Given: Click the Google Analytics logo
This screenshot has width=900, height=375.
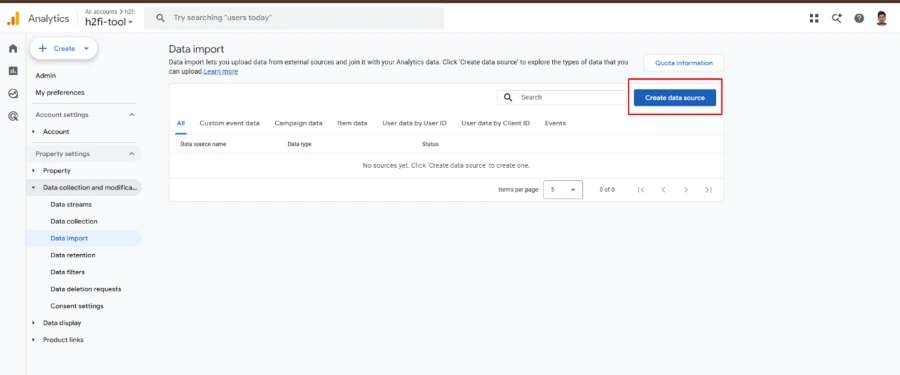Looking at the screenshot, I should [13, 19].
